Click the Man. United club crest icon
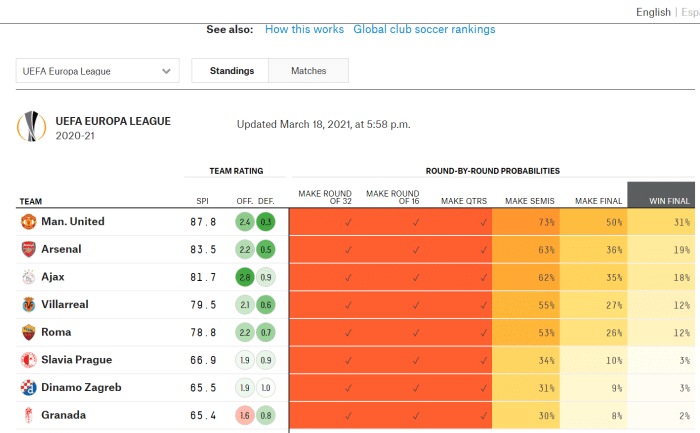The height and width of the screenshot is (433, 700). pos(28,221)
